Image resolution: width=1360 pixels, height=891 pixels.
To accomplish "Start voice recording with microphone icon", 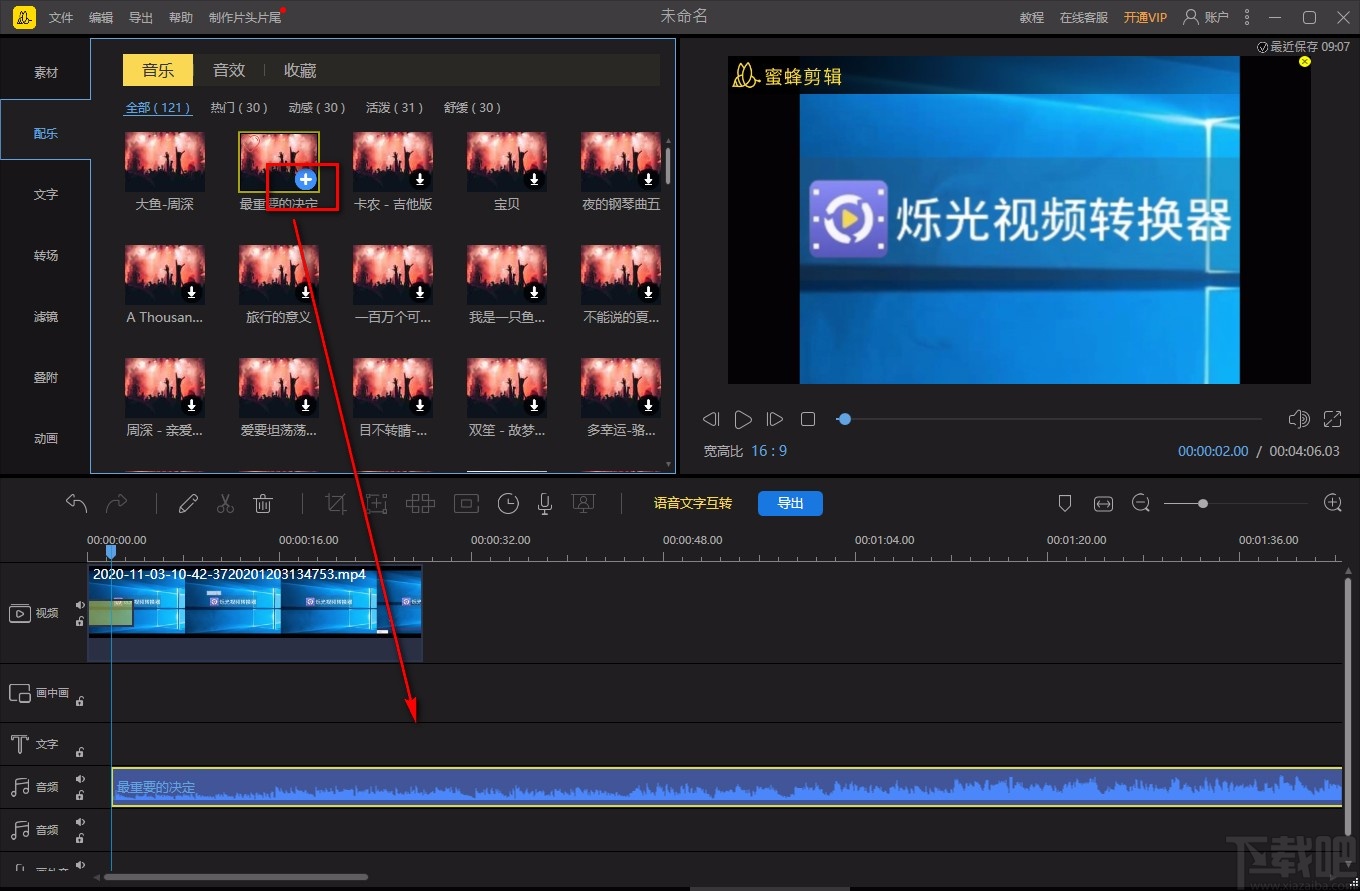I will (x=545, y=503).
